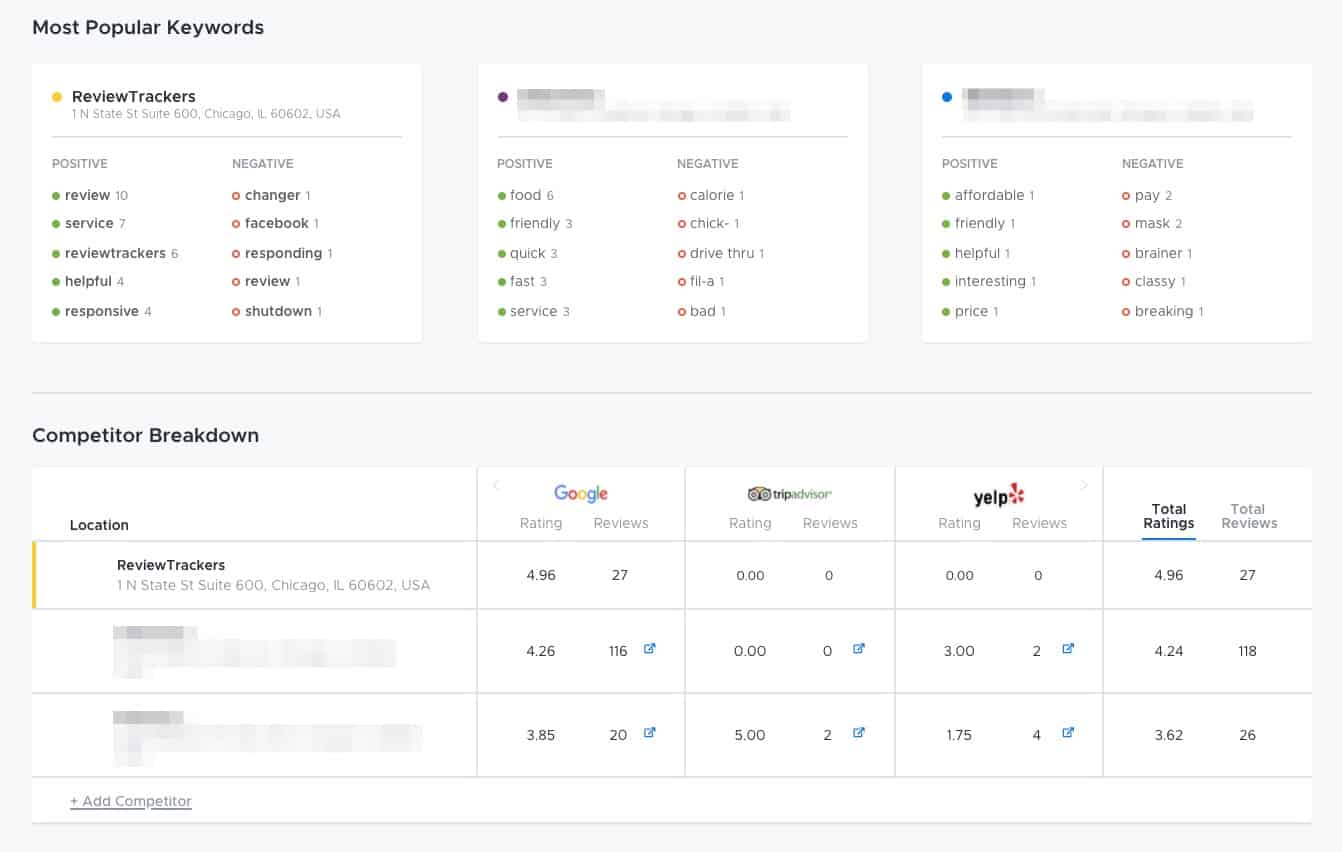Viewport: 1342px width, 852px height.
Task: Click the + Add Competitor link
Action: [131, 800]
